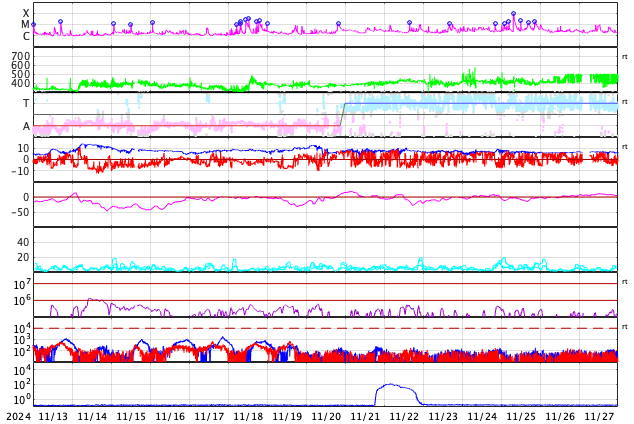Select the 11/17 date label
This screenshot has height=424, width=634.
coord(209,416)
